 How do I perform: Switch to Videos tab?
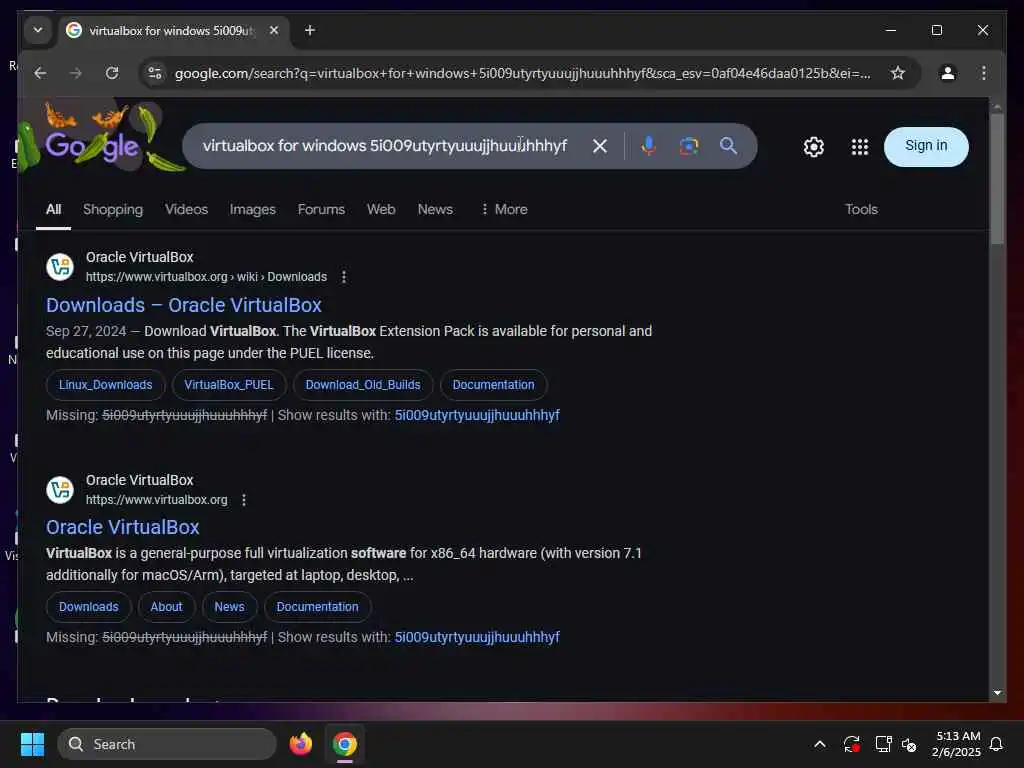point(186,210)
